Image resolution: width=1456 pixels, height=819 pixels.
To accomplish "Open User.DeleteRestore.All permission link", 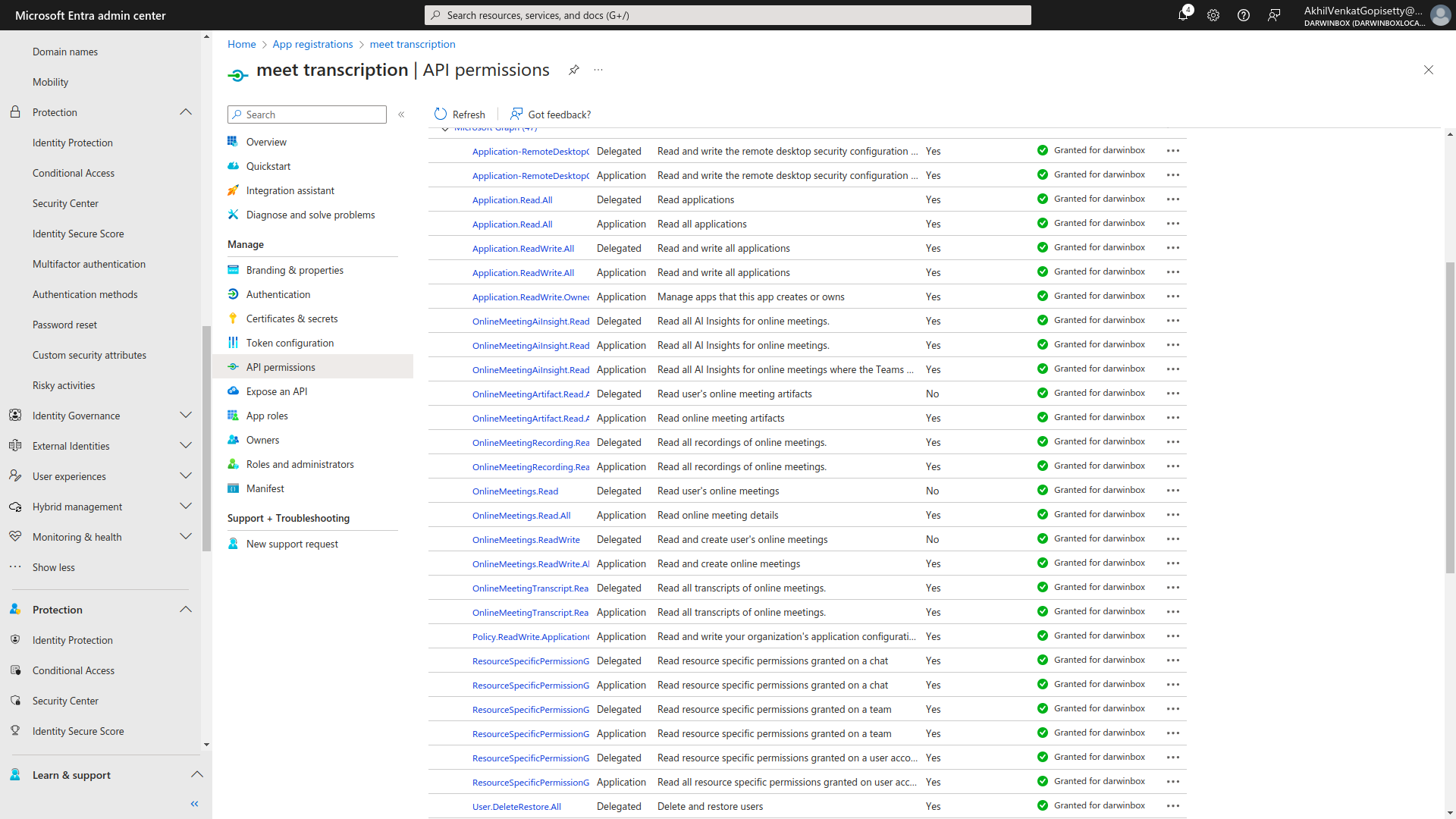I will tap(516, 807).
